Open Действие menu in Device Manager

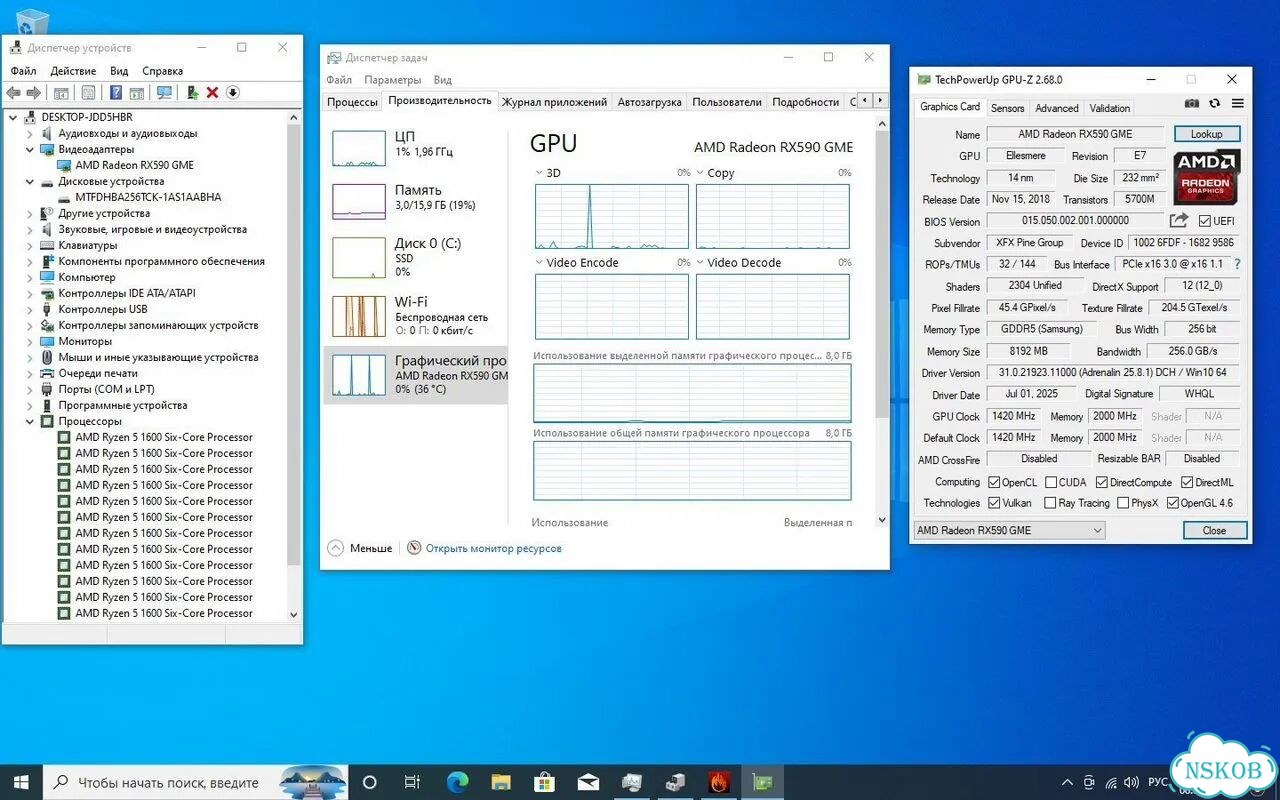[x=73, y=71]
